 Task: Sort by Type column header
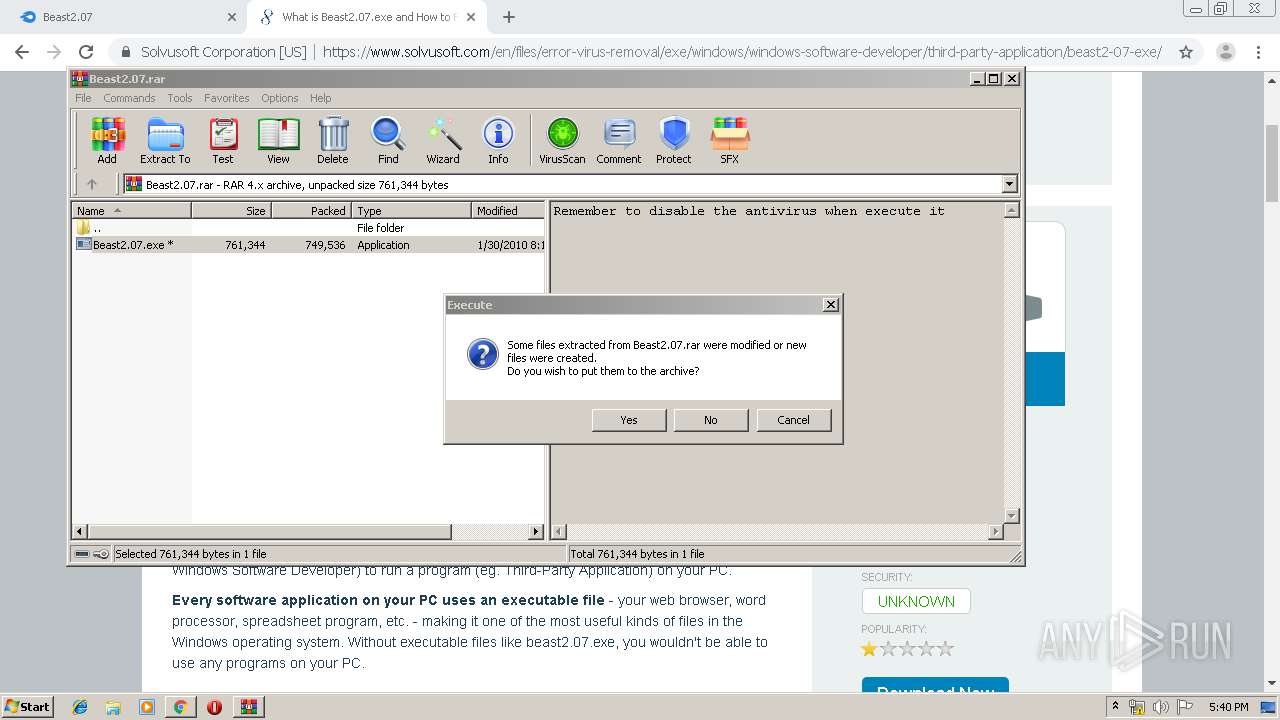pyautogui.click(x=411, y=211)
